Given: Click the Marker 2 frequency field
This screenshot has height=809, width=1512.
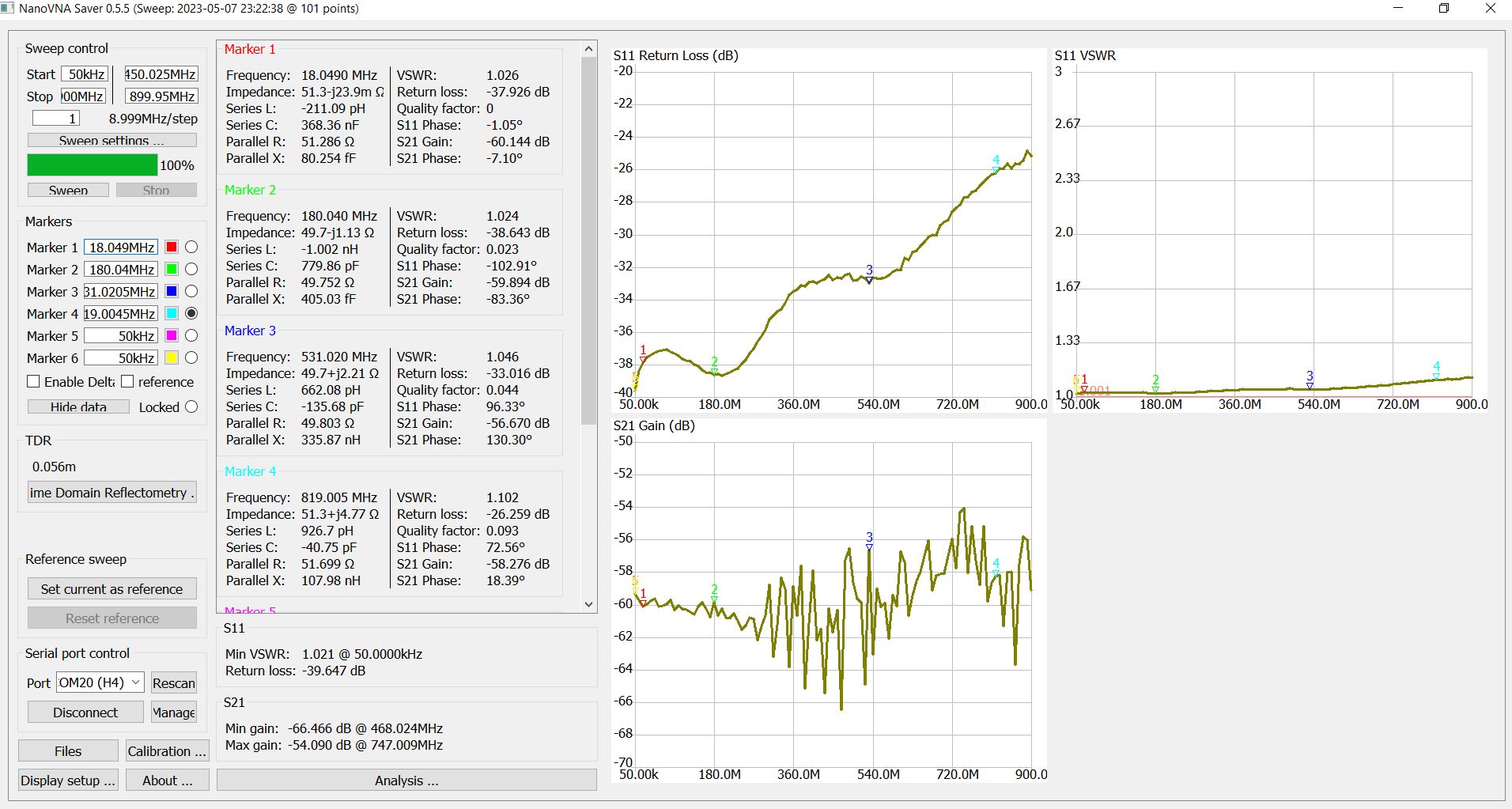Looking at the screenshot, I should coord(121,270).
